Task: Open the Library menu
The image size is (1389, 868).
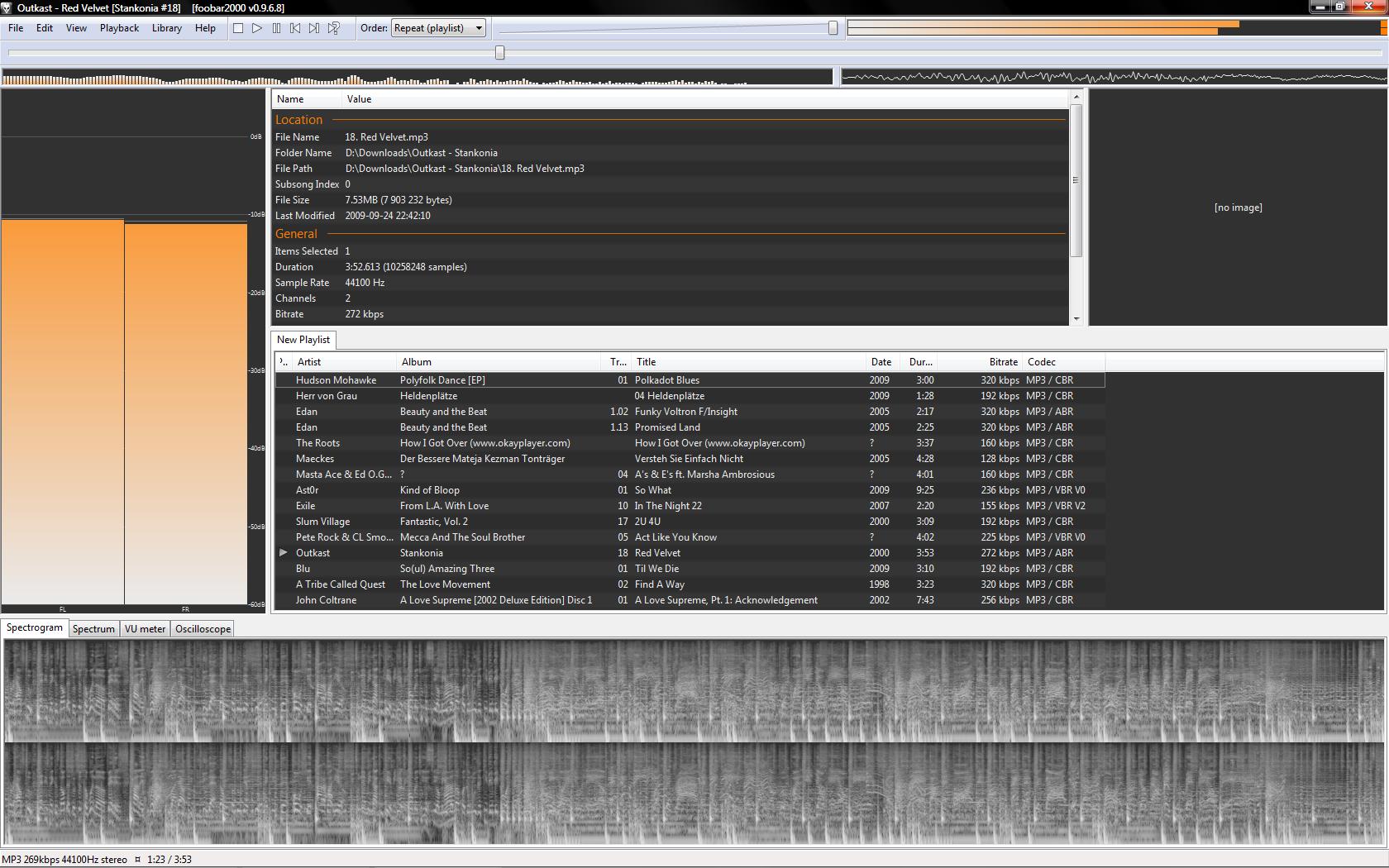Action: (166, 28)
